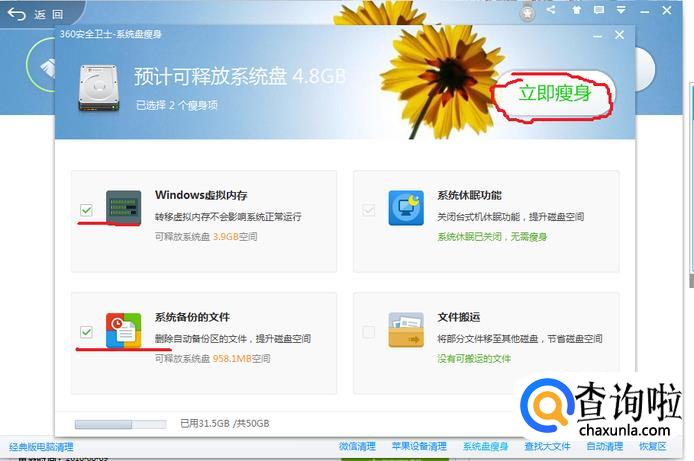Open 经典版电脑清理 link
The width and height of the screenshot is (694, 461).
click(x=41, y=447)
